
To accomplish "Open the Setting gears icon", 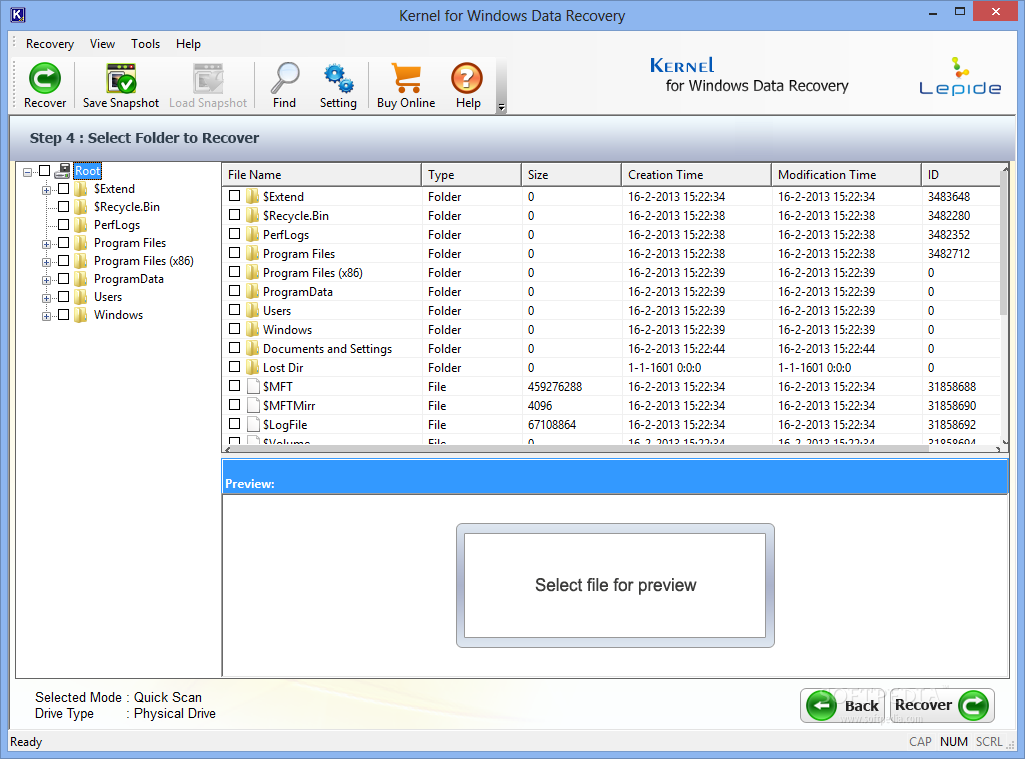I will point(338,79).
